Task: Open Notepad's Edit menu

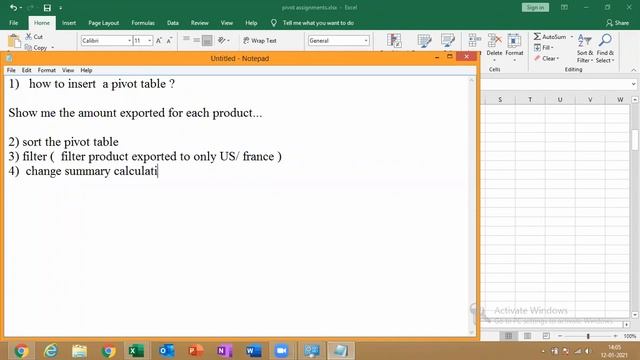Action: (x=27, y=70)
